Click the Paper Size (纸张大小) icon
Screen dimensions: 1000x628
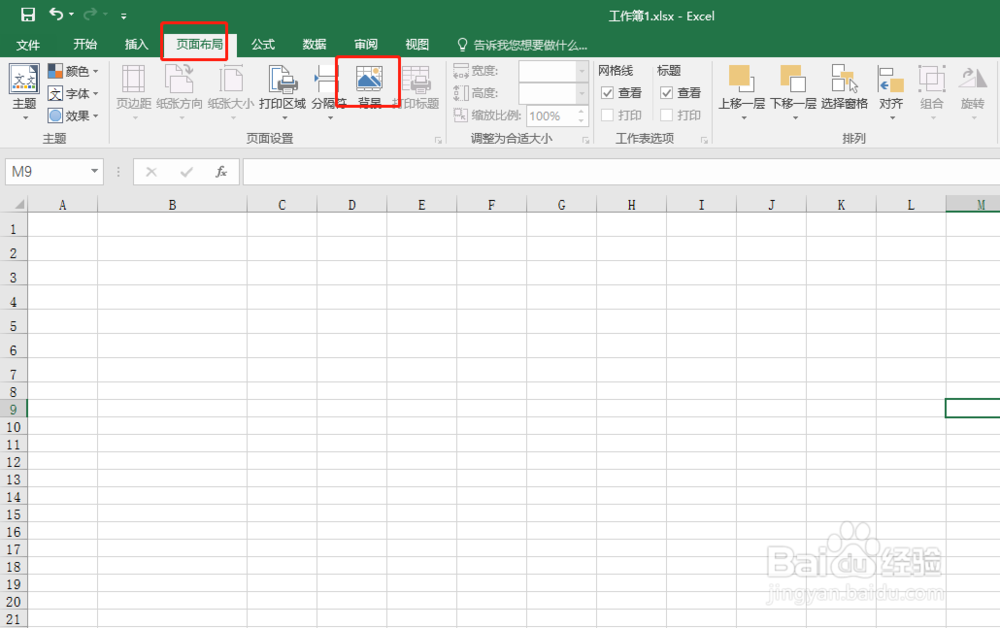click(x=230, y=79)
